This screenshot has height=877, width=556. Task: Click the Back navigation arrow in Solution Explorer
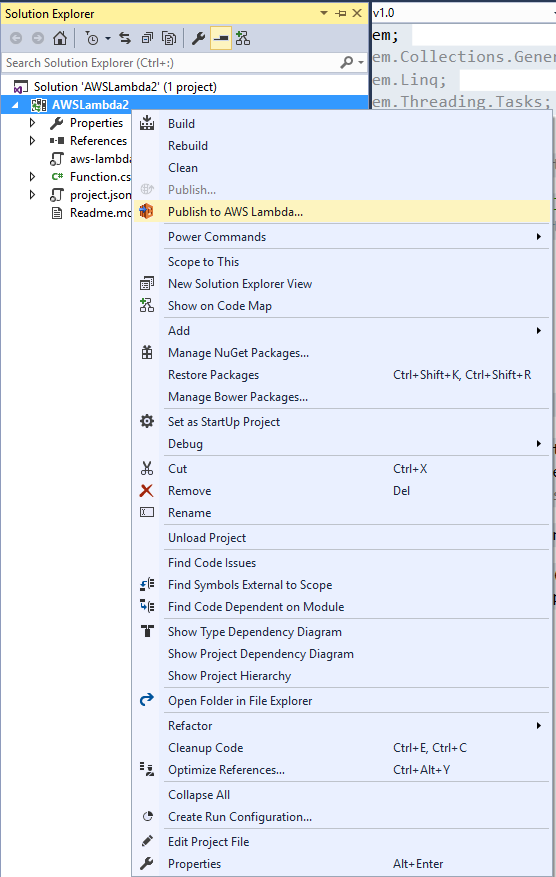pos(16,38)
